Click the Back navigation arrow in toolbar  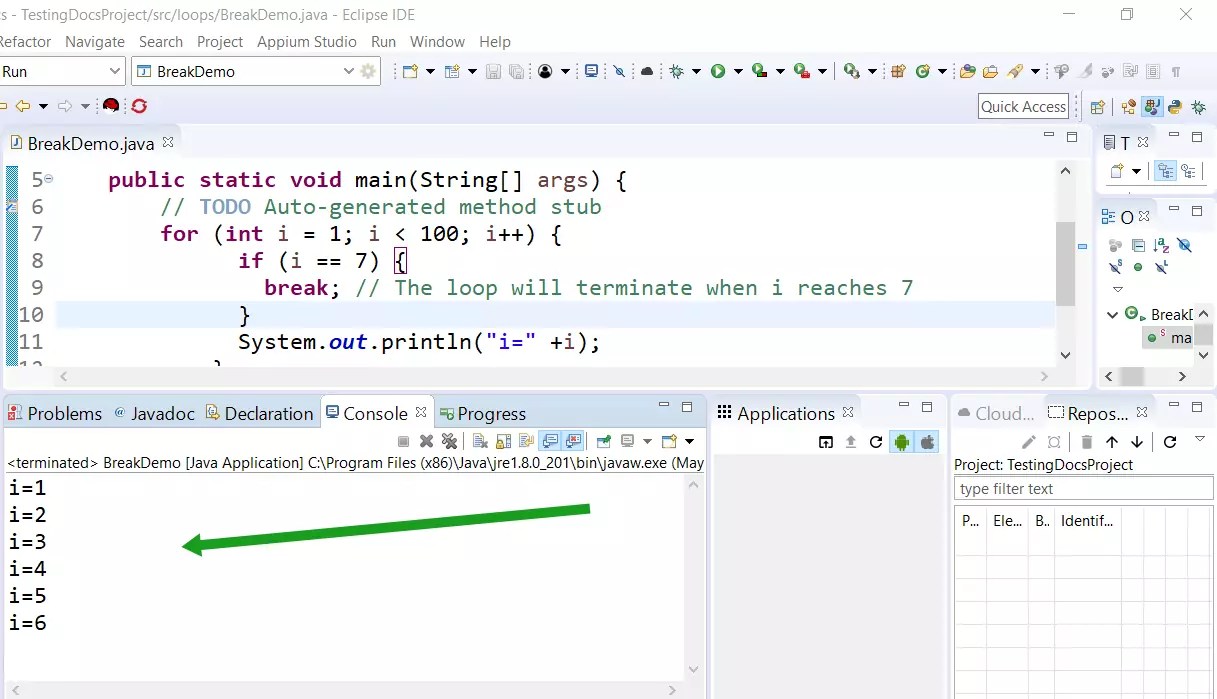coord(23,105)
